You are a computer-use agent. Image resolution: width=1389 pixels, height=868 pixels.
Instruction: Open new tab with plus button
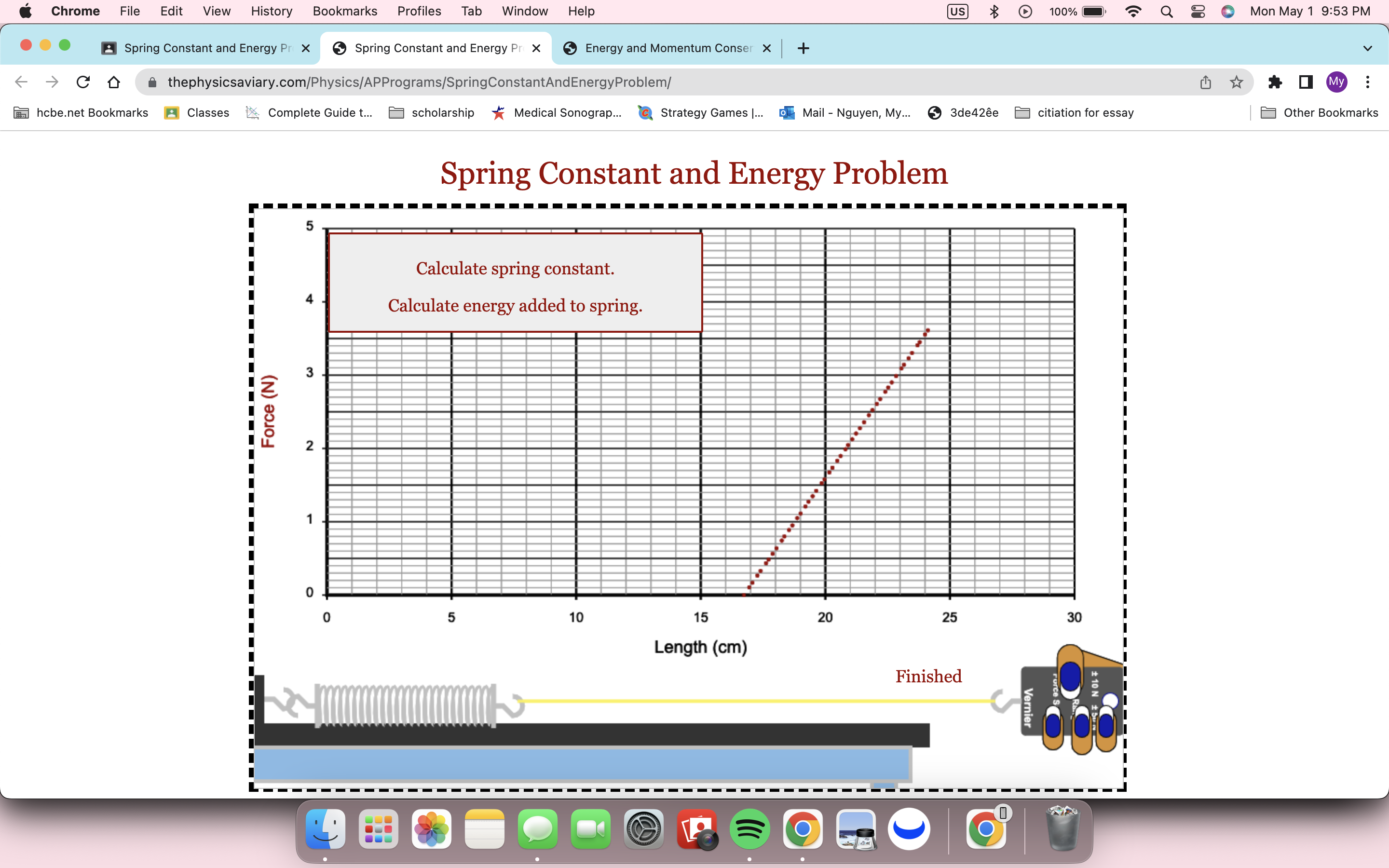coord(803,48)
